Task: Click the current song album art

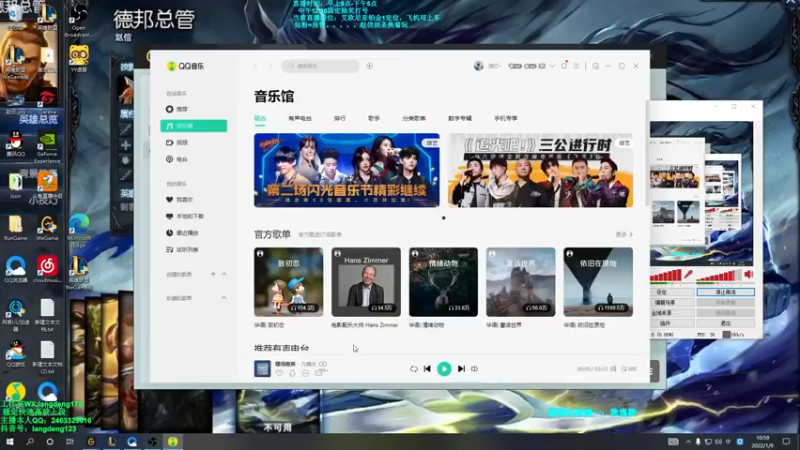Action: 262,369
